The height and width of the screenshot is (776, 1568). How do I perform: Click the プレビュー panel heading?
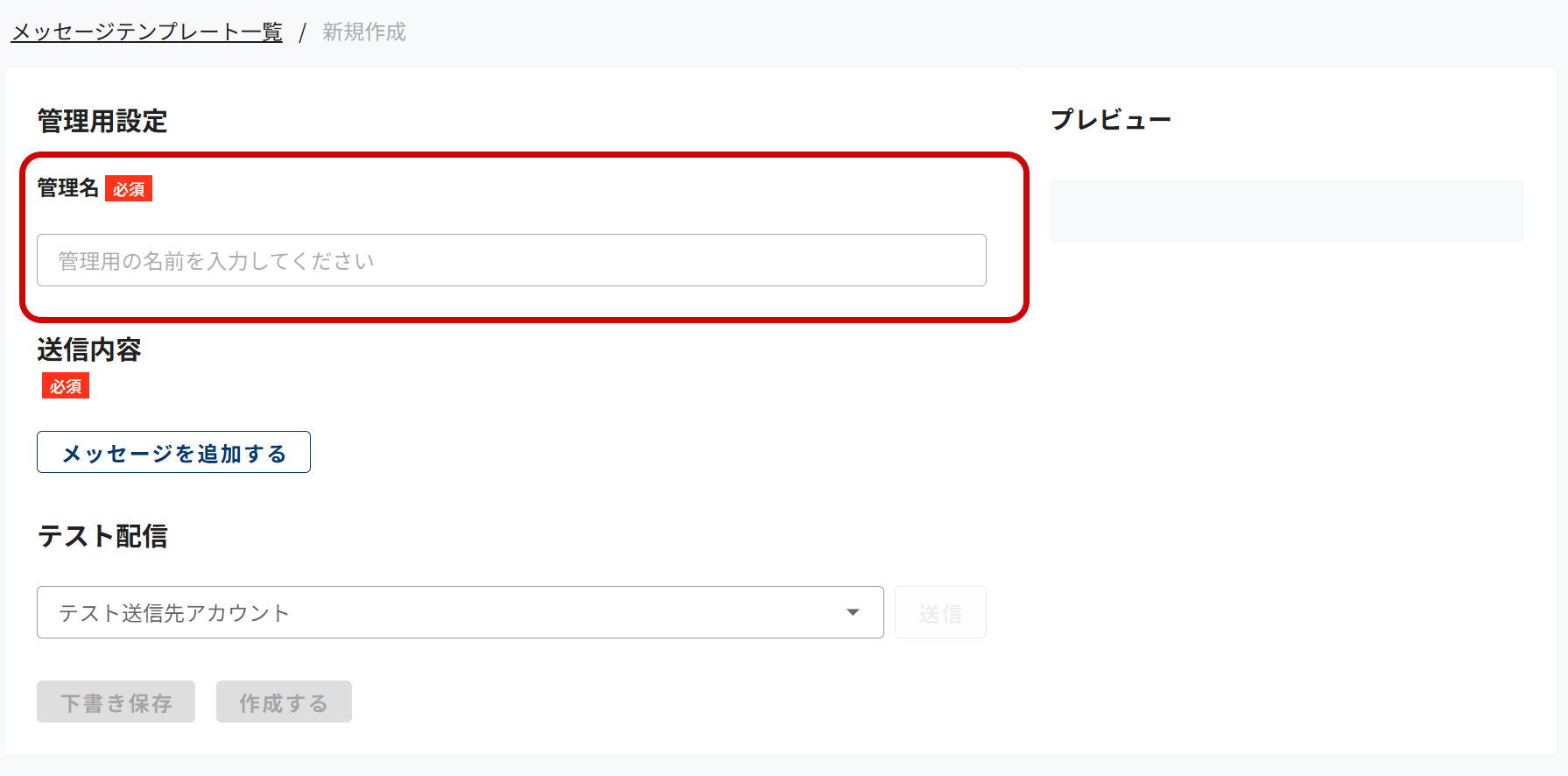click(x=1111, y=120)
